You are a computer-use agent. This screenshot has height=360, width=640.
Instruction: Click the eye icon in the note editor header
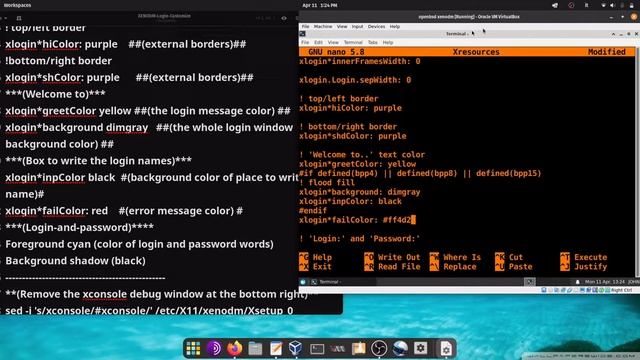[284, 18]
